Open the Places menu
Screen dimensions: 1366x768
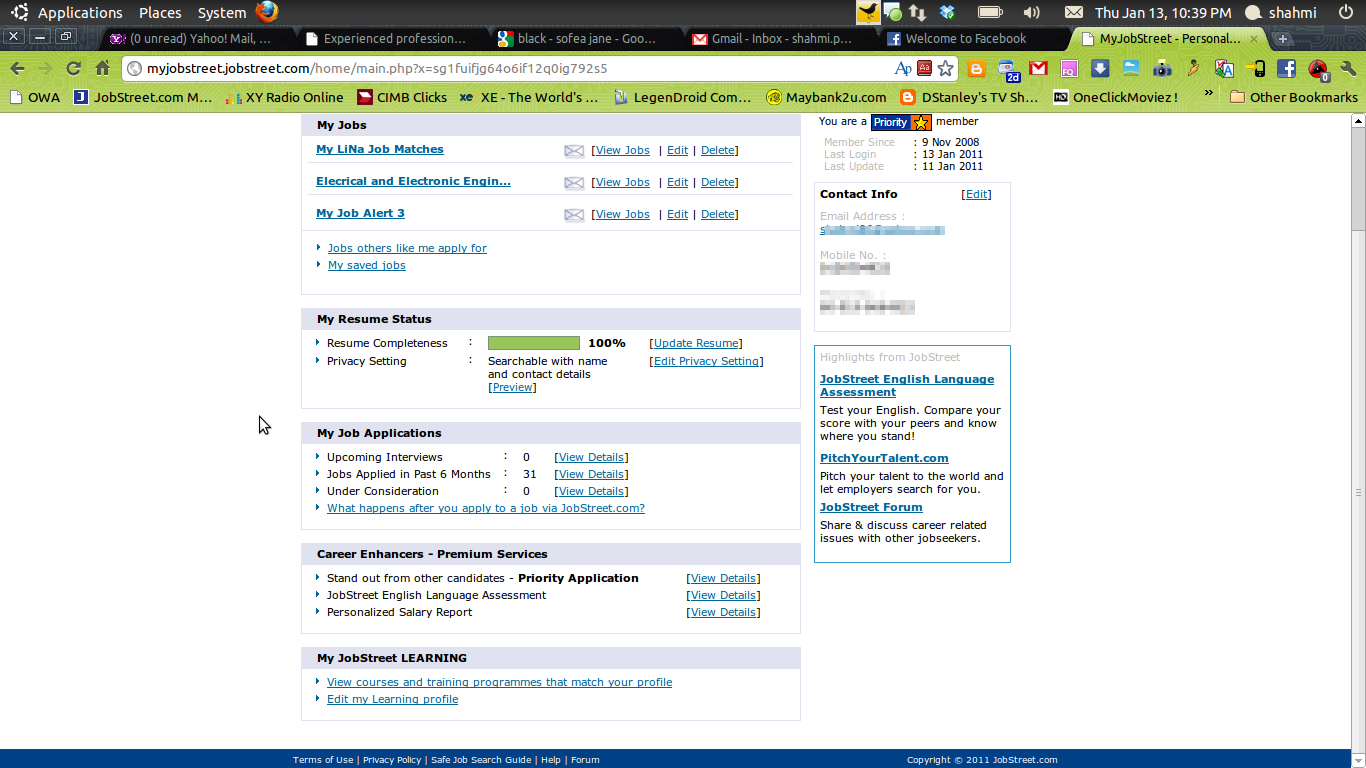pos(160,13)
